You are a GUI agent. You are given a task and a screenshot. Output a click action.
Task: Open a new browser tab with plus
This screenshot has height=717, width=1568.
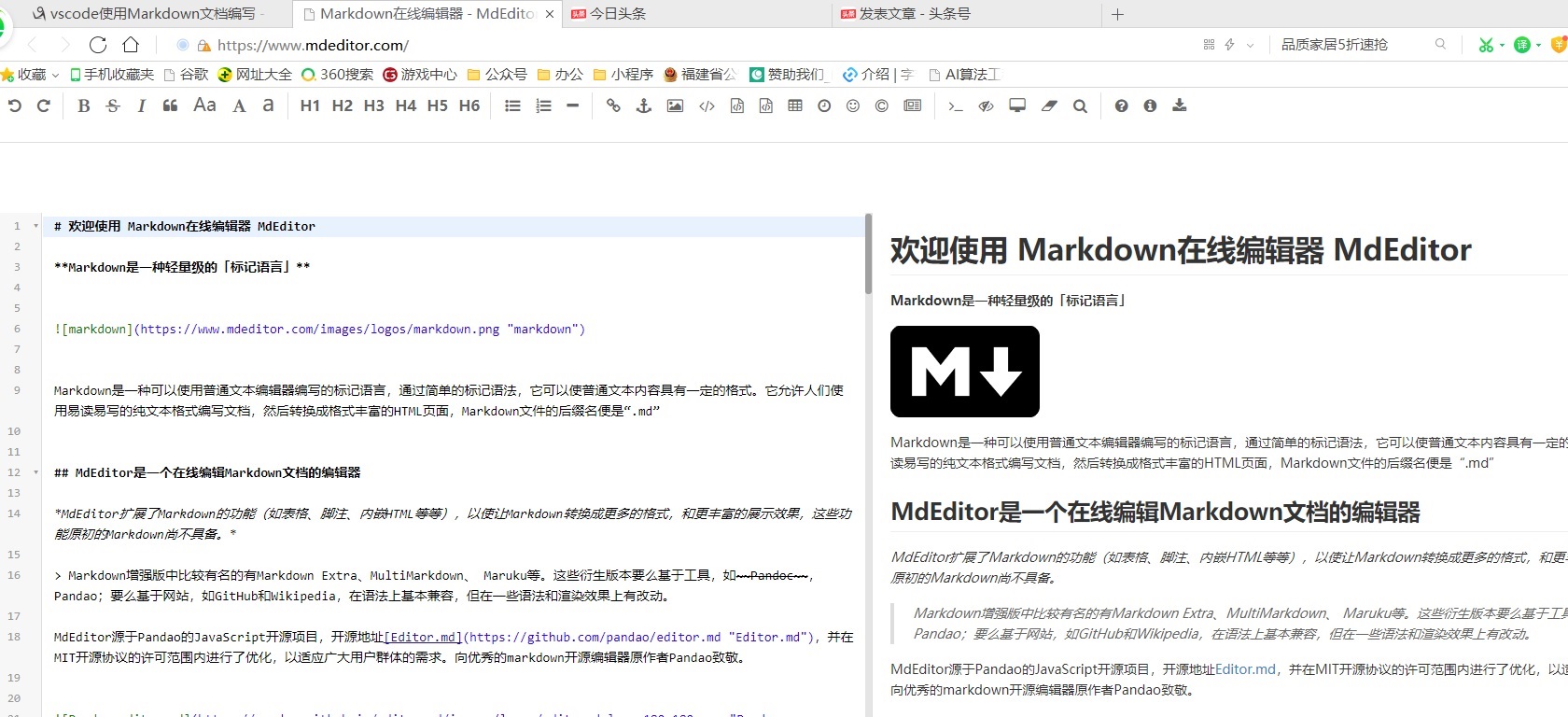pos(1117,14)
